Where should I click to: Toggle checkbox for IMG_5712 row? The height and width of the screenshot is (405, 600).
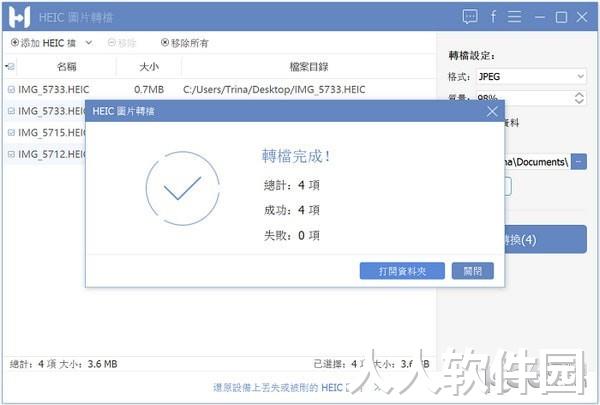pyautogui.click(x=11, y=154)
